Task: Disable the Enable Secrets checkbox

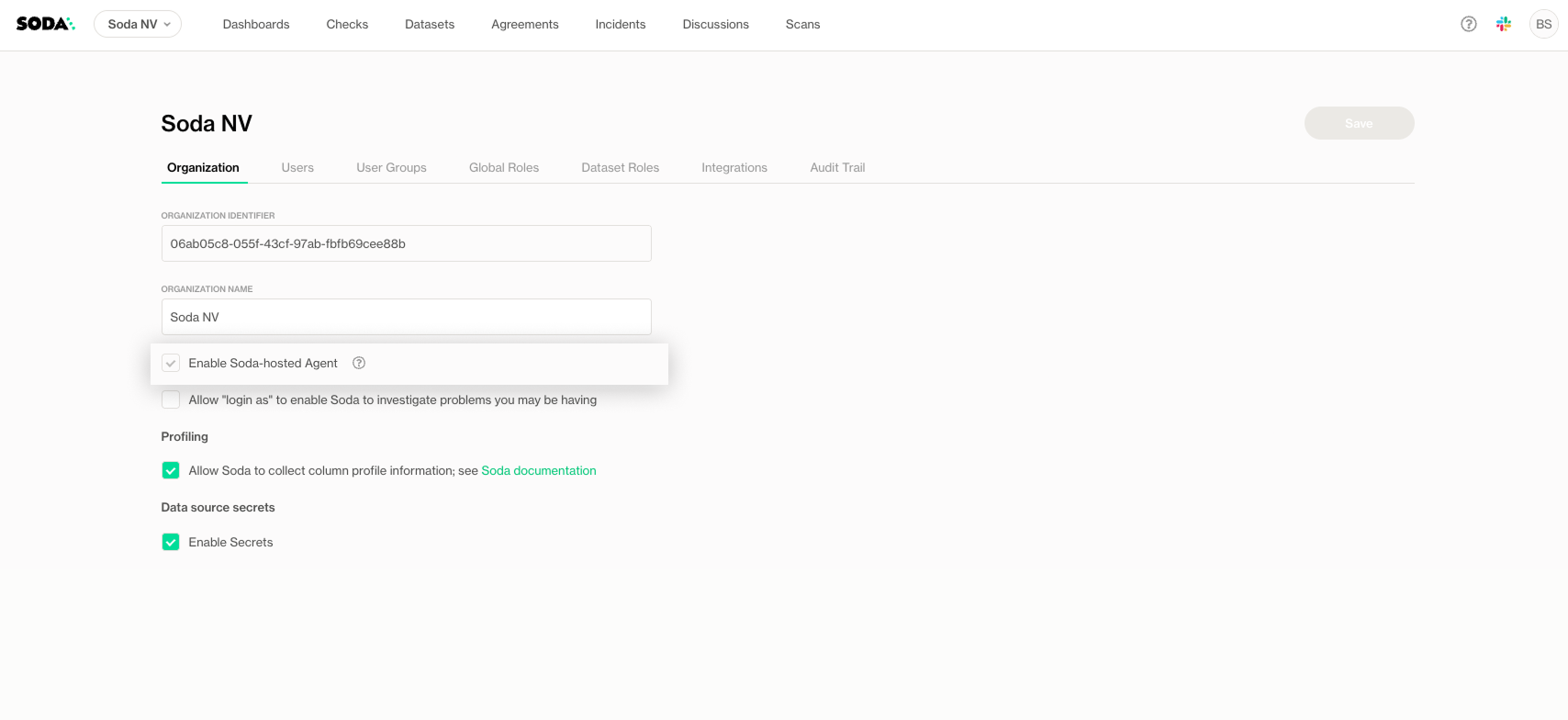Action: pyautogui.click(x=171, y=542)
